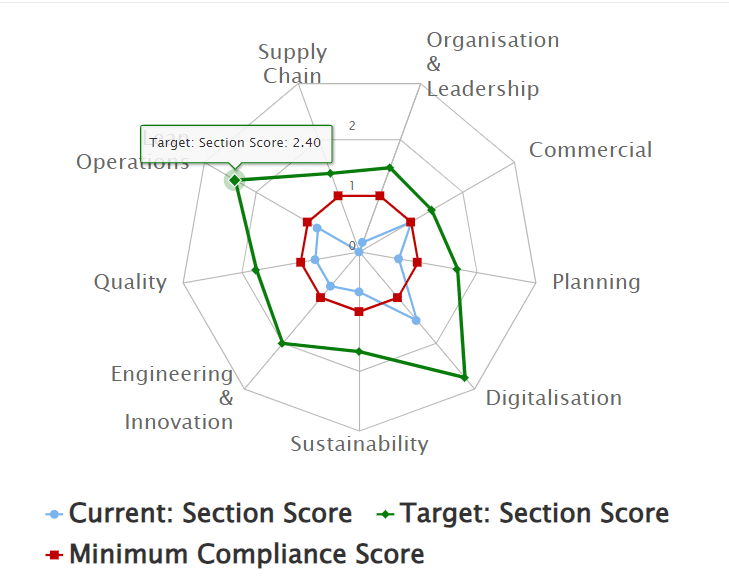Image resolution: width=729 pixels, height=588 pixels.
Task: Select green target point on Engineering & Innovation
Action: coord(281,344)
